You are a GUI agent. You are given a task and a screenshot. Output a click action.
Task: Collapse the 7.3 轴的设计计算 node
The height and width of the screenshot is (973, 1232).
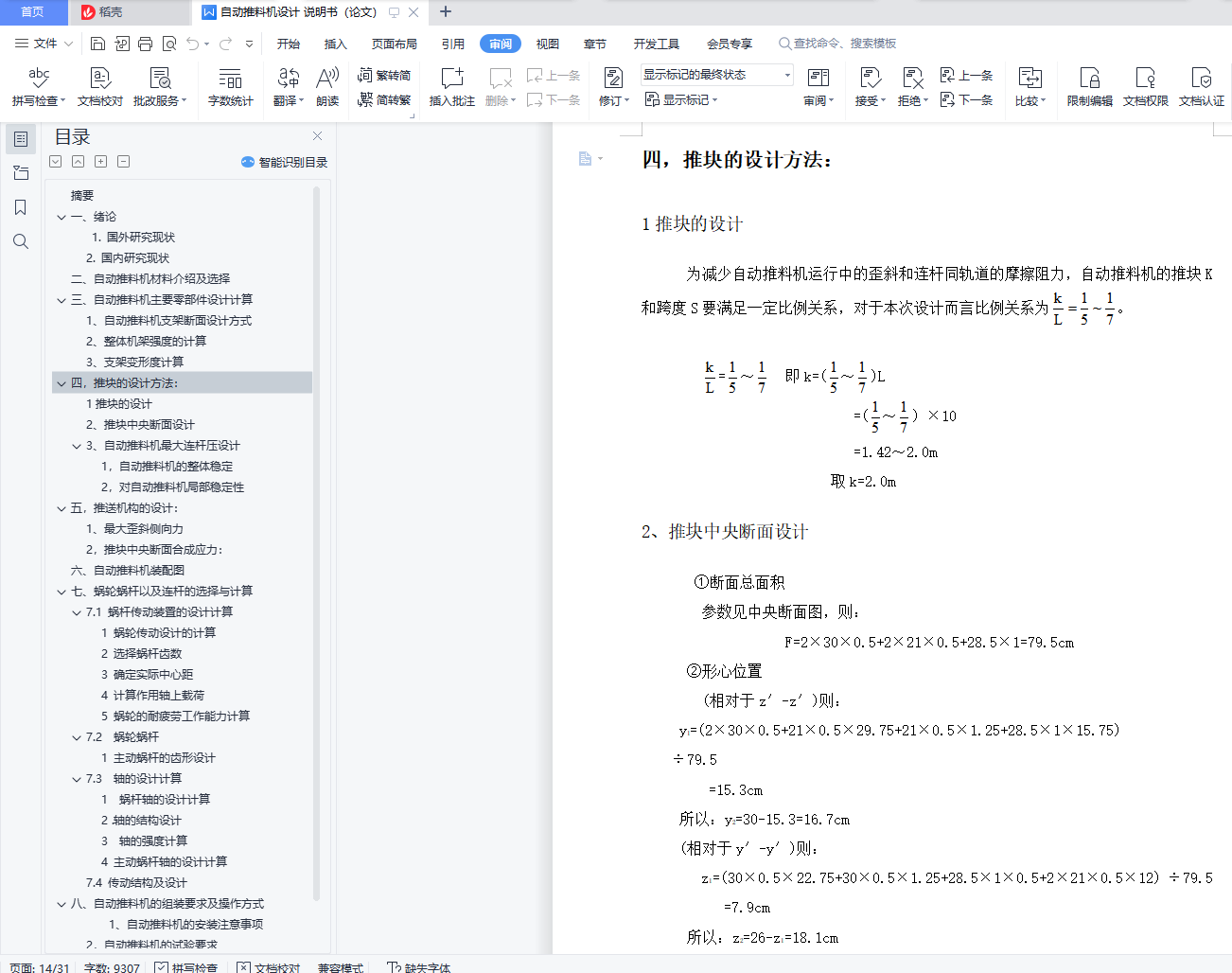coord(77,779)
